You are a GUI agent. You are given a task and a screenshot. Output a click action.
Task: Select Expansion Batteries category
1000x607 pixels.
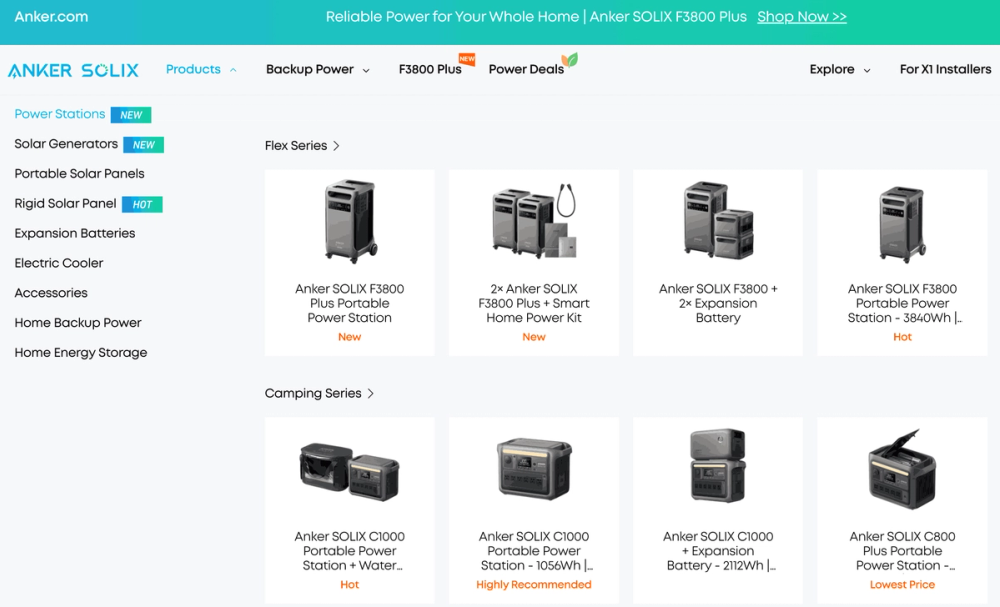tap(75, 233)
